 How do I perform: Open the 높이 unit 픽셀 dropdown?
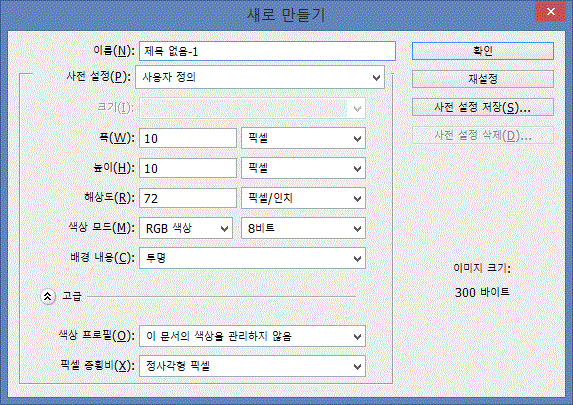click(303, 168)
